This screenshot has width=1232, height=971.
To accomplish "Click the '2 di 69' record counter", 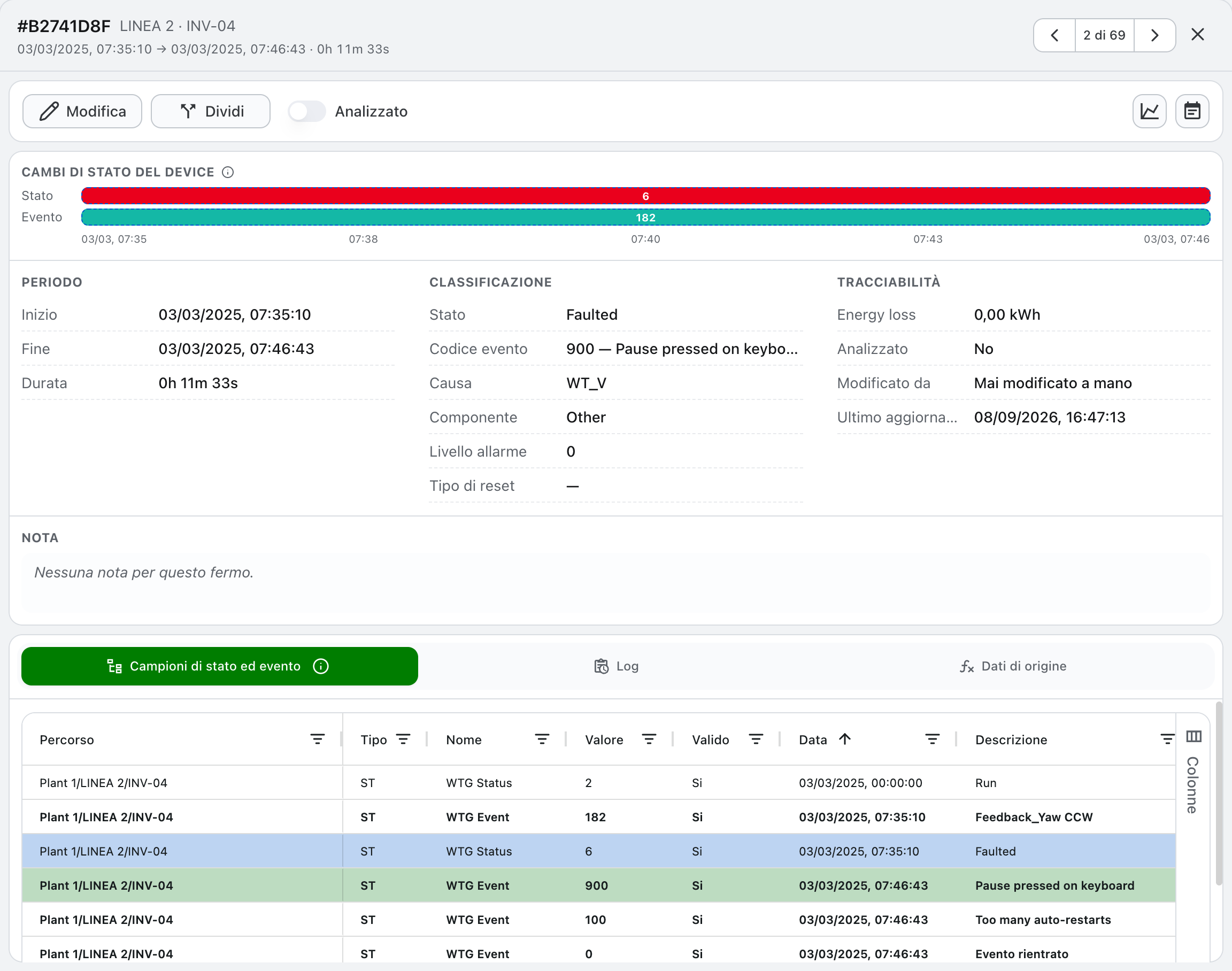I will (1104, 35).
